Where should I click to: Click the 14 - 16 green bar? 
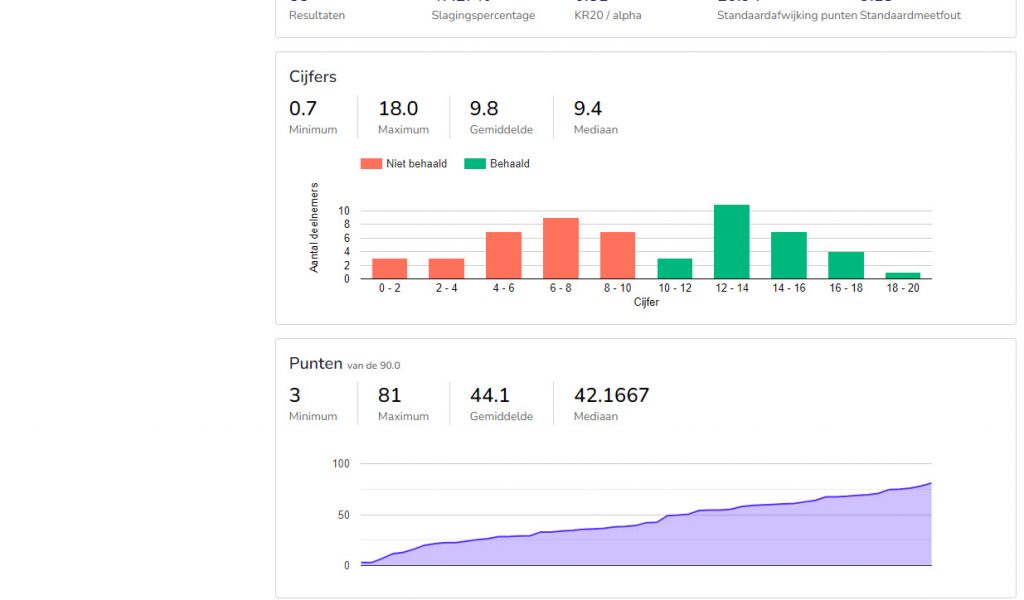tap(789, 255)
